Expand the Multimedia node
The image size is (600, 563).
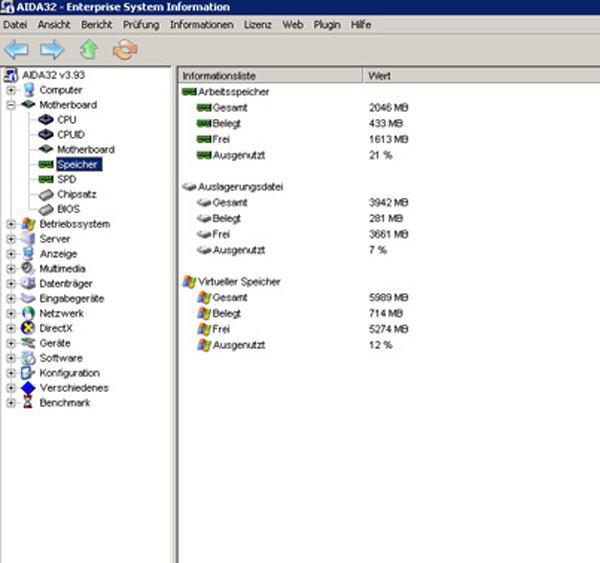(11, 269)
